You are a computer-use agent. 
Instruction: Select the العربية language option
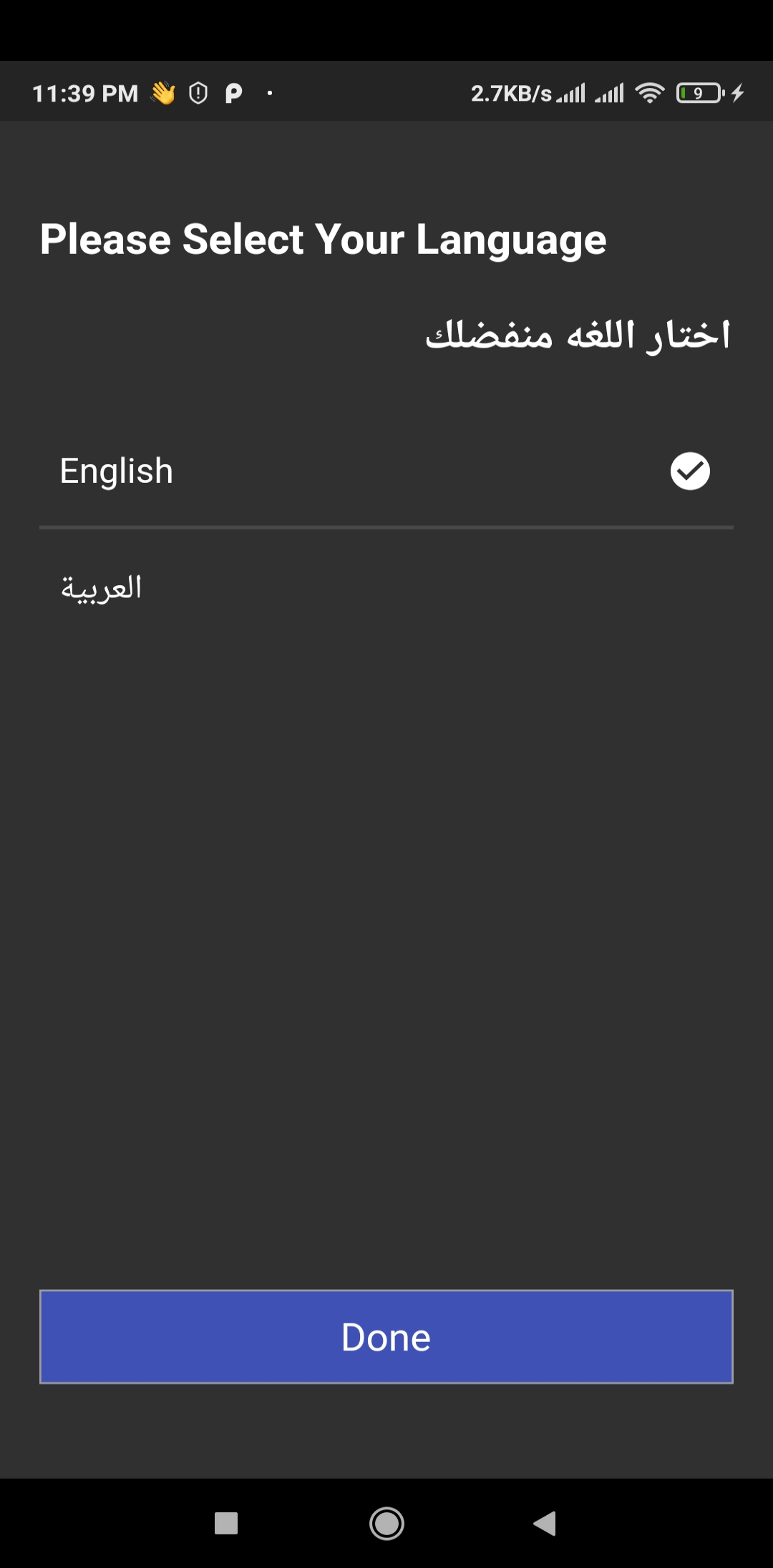(x=101, y=587)
